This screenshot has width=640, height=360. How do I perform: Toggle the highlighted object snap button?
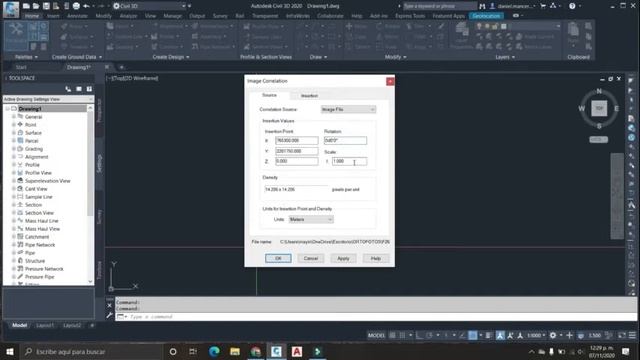(473, 335)
